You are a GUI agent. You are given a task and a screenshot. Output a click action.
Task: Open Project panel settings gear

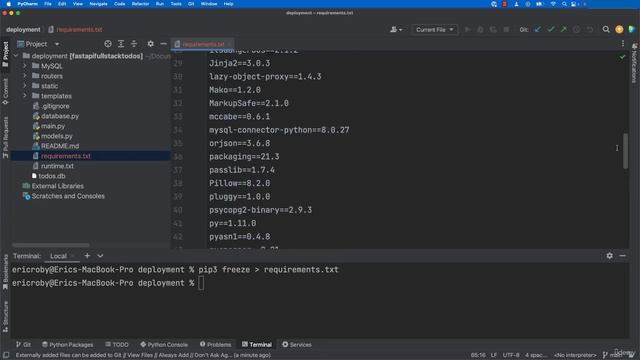[x=151, y=44]
